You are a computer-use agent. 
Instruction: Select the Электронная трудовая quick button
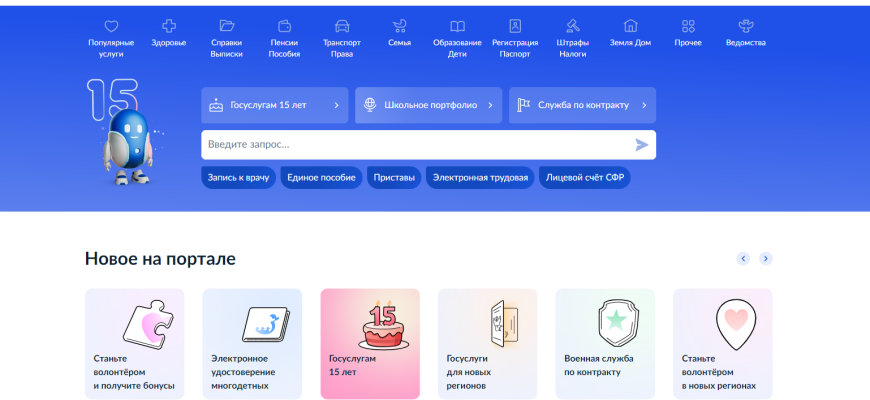pyautogui.click(x=479, y=178)
